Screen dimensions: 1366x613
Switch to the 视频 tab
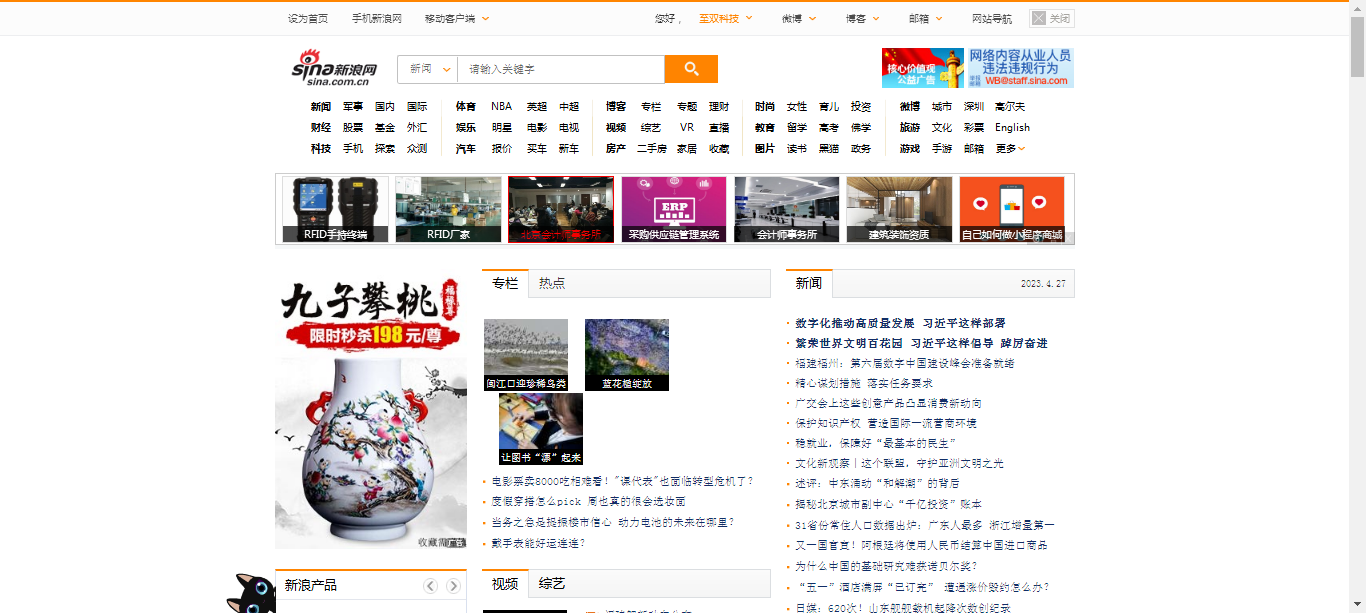505,584
